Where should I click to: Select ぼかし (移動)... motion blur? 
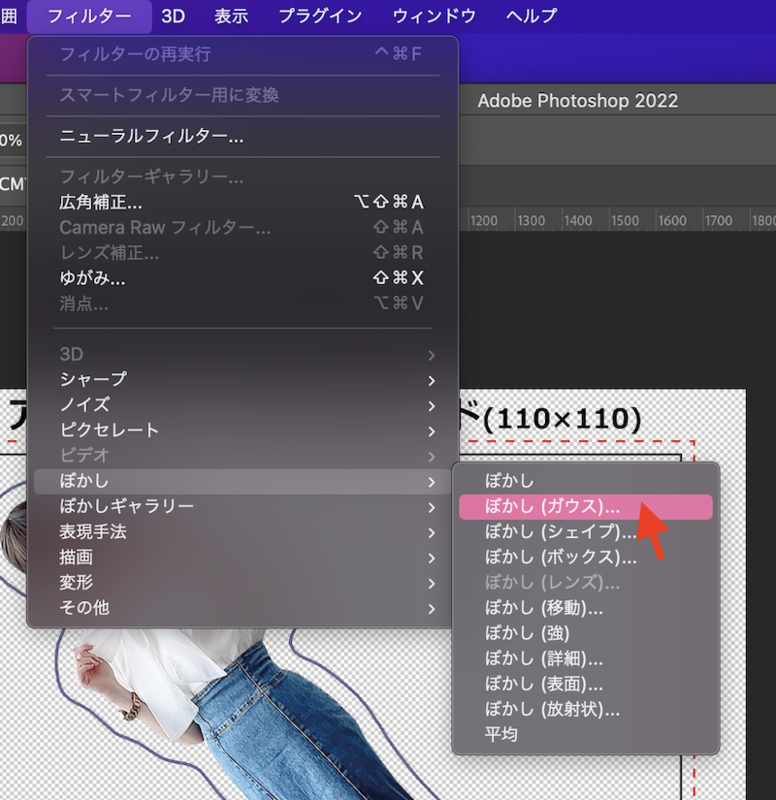pos(544,608)
